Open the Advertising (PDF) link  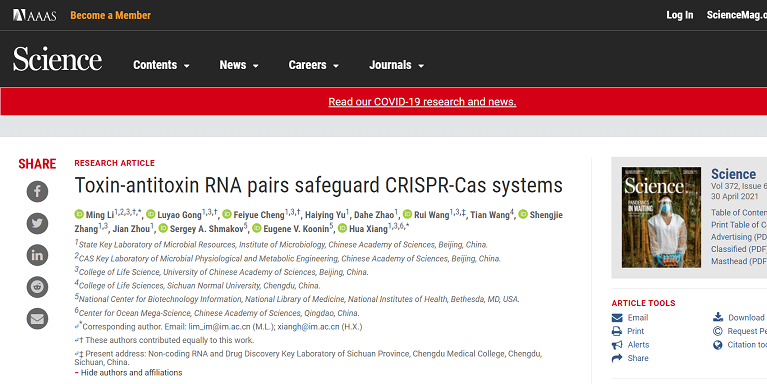[739, 237]
